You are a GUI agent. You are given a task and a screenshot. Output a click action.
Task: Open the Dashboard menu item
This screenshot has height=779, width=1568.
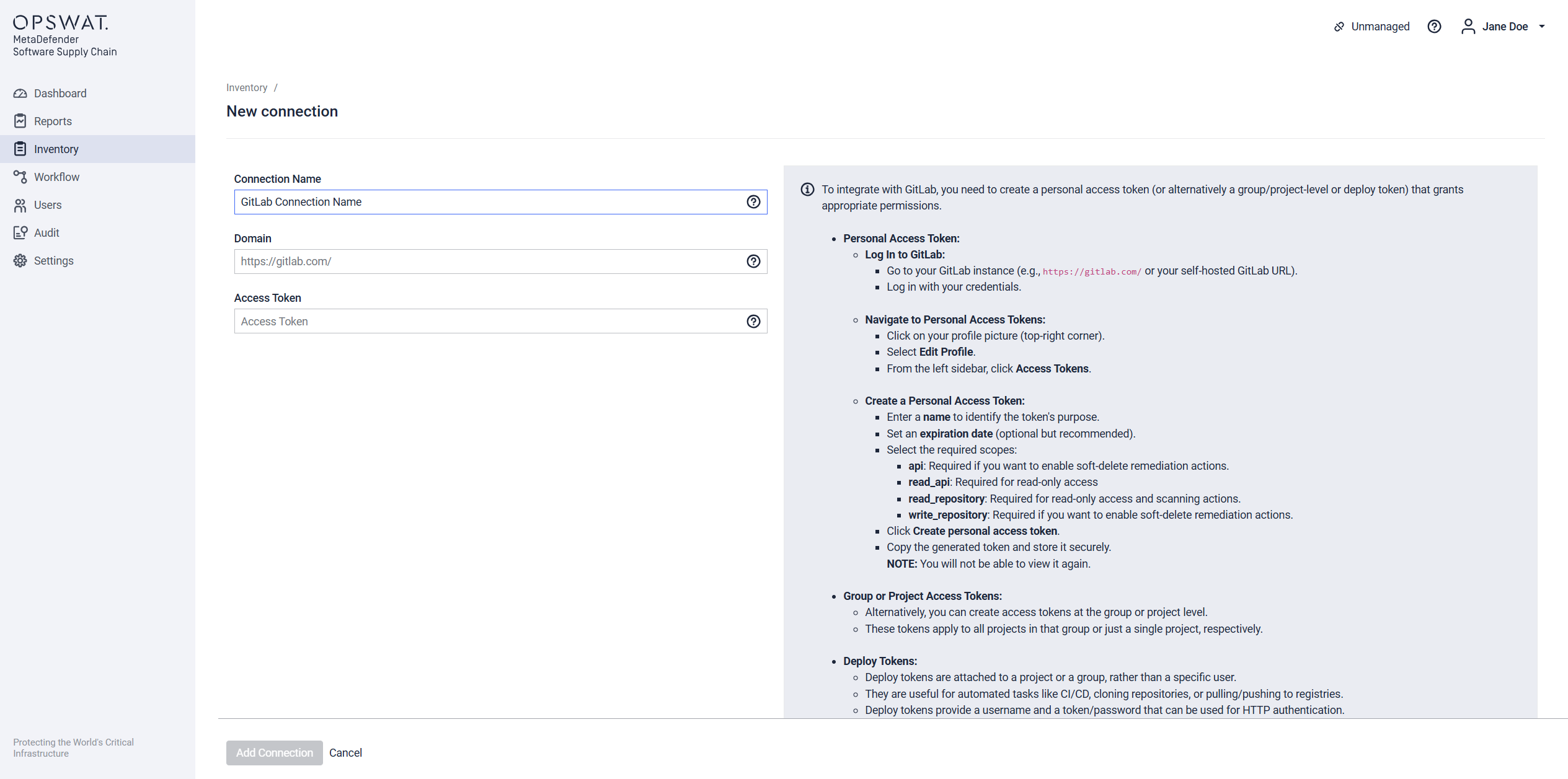coord(97,94)
